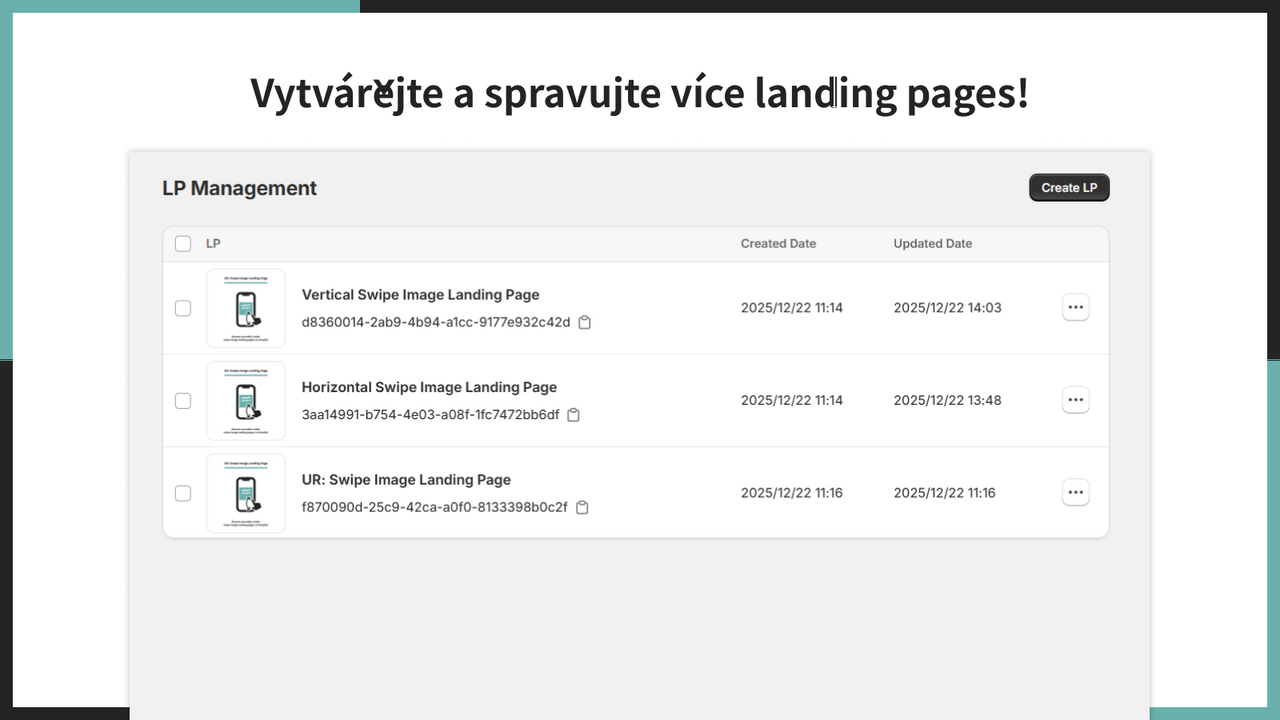Click the ID text 3aa14991-b754-4e03-a08f-1fc7472bb6df
The width and height of the screenshot is (1280, 720).
(x=431, y=415)
